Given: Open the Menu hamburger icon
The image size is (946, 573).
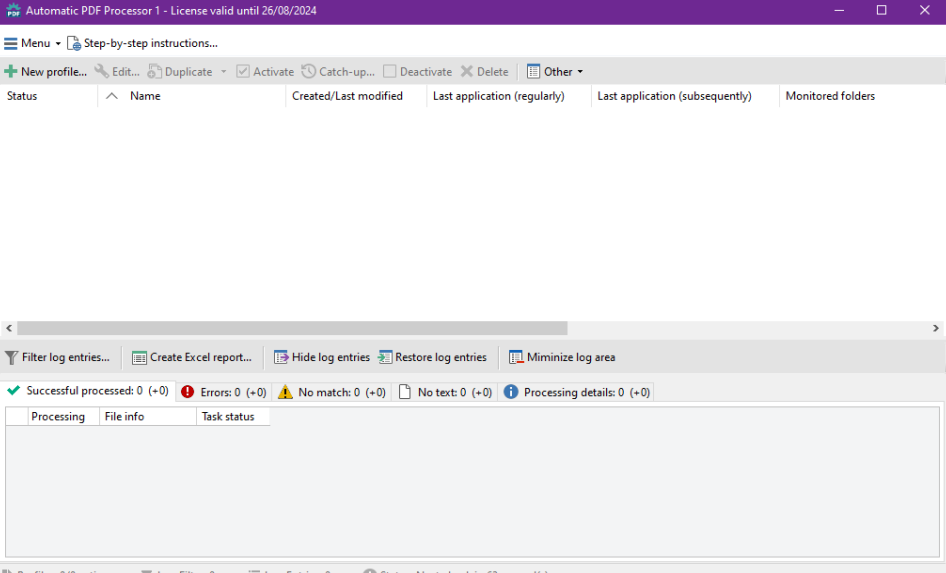Looking at the screenshot, I should coord(10,43).
